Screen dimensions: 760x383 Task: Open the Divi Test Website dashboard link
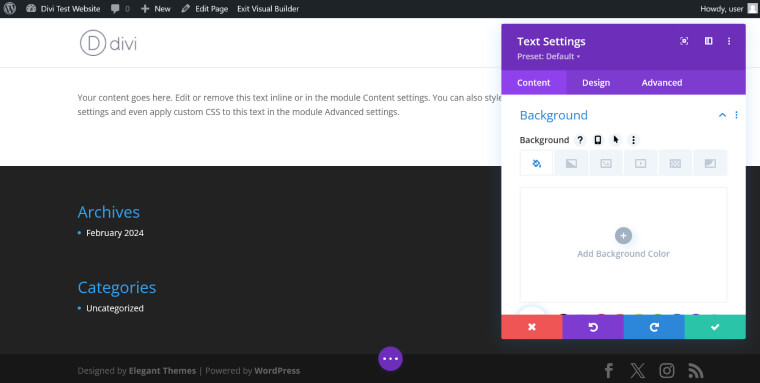pos(63,9)
